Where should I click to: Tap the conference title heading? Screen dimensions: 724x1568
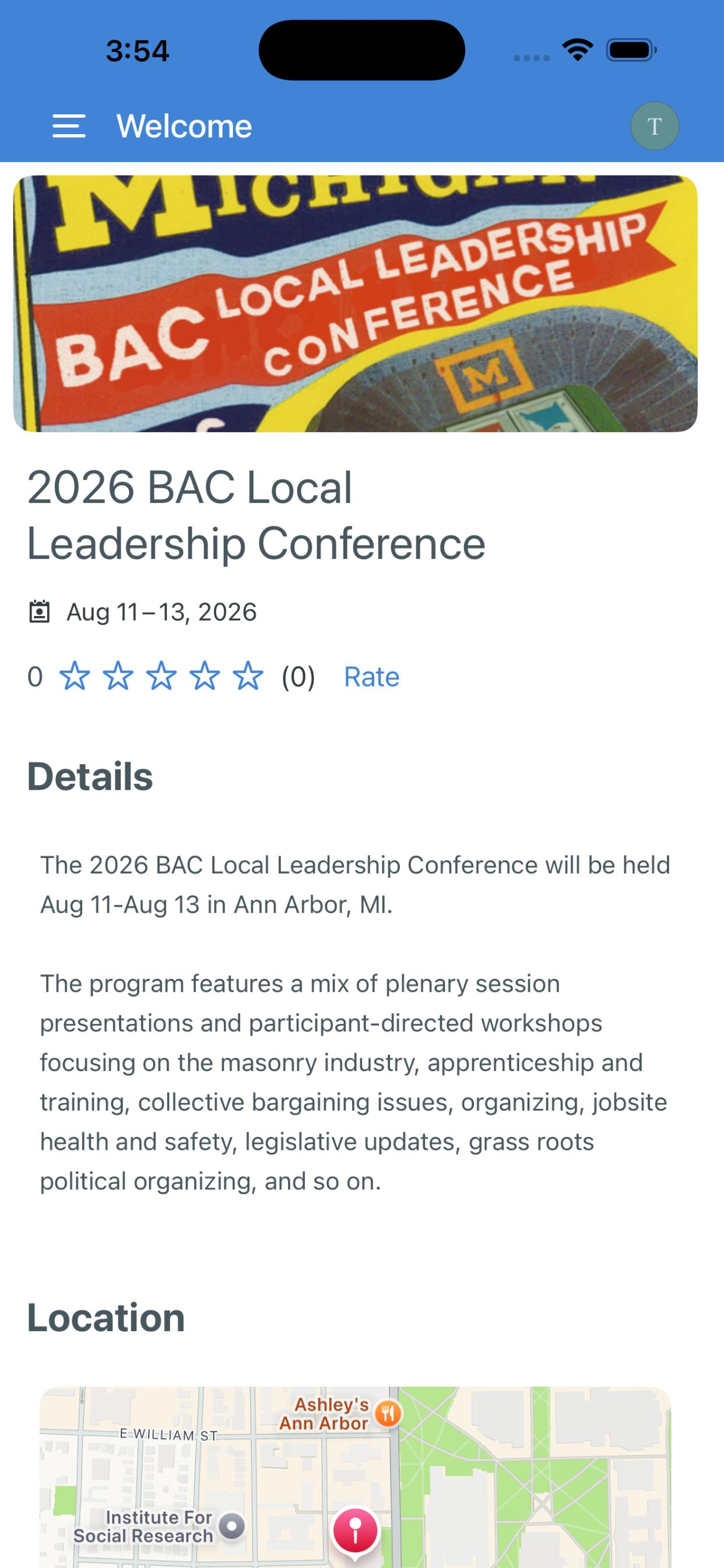click(256, 515)
